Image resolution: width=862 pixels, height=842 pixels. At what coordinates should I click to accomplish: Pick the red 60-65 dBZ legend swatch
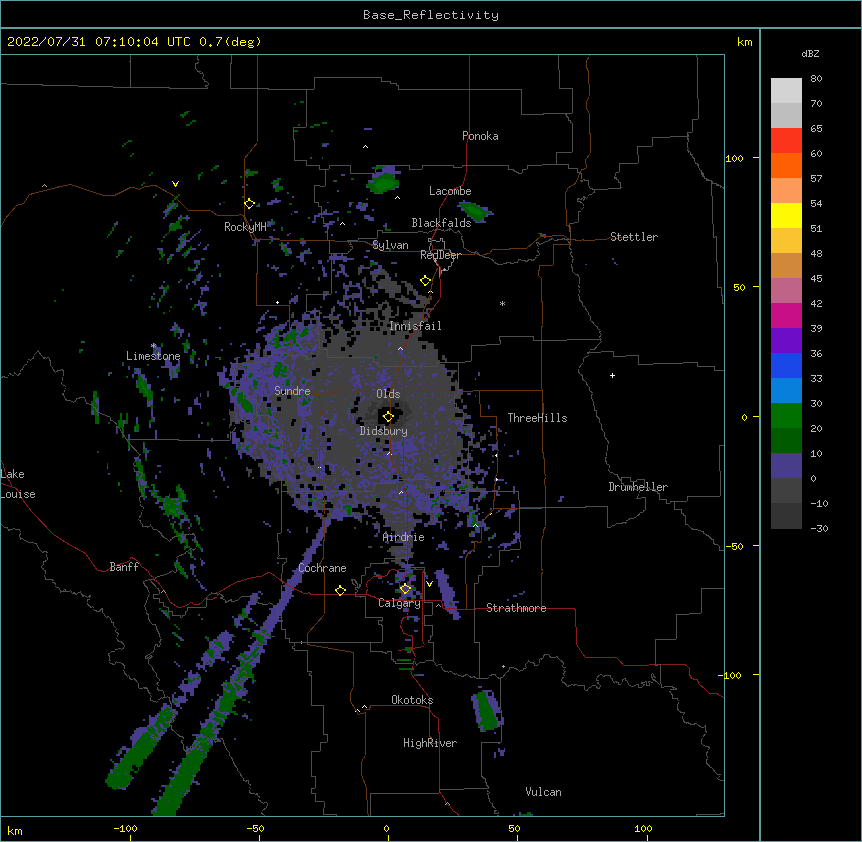pyautogui.click(x=786, y=141)
